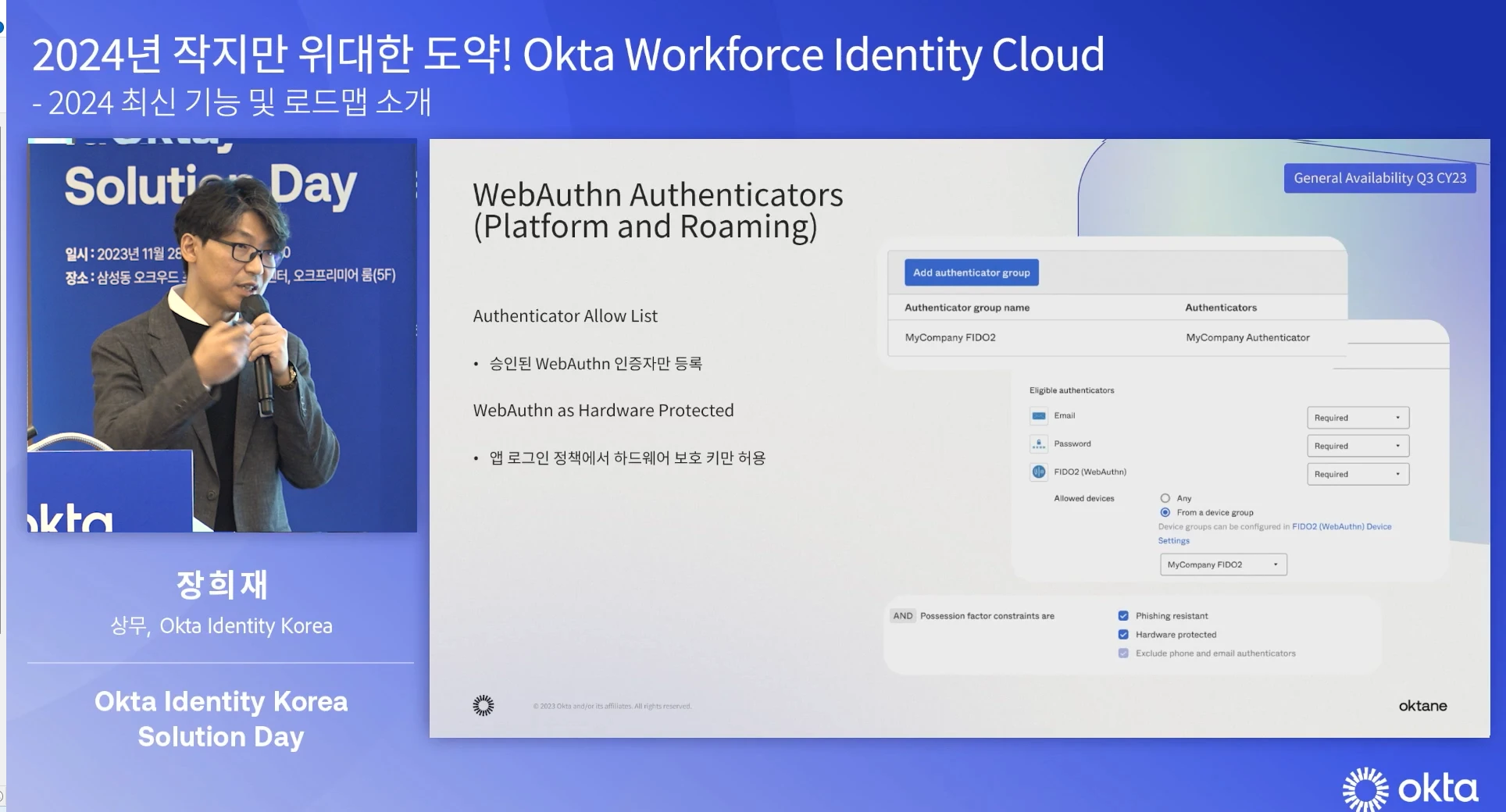Click the FIDO2 (WebAuthn) fingerprint icon
1506x812 pixels.
[x=1039, y=472]
